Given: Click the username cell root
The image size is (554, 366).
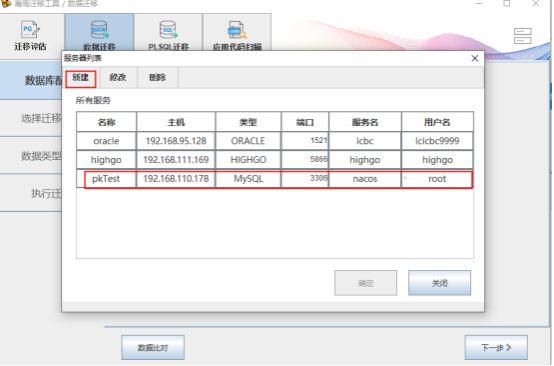Looking at the screenshot, I should (437, 179).
